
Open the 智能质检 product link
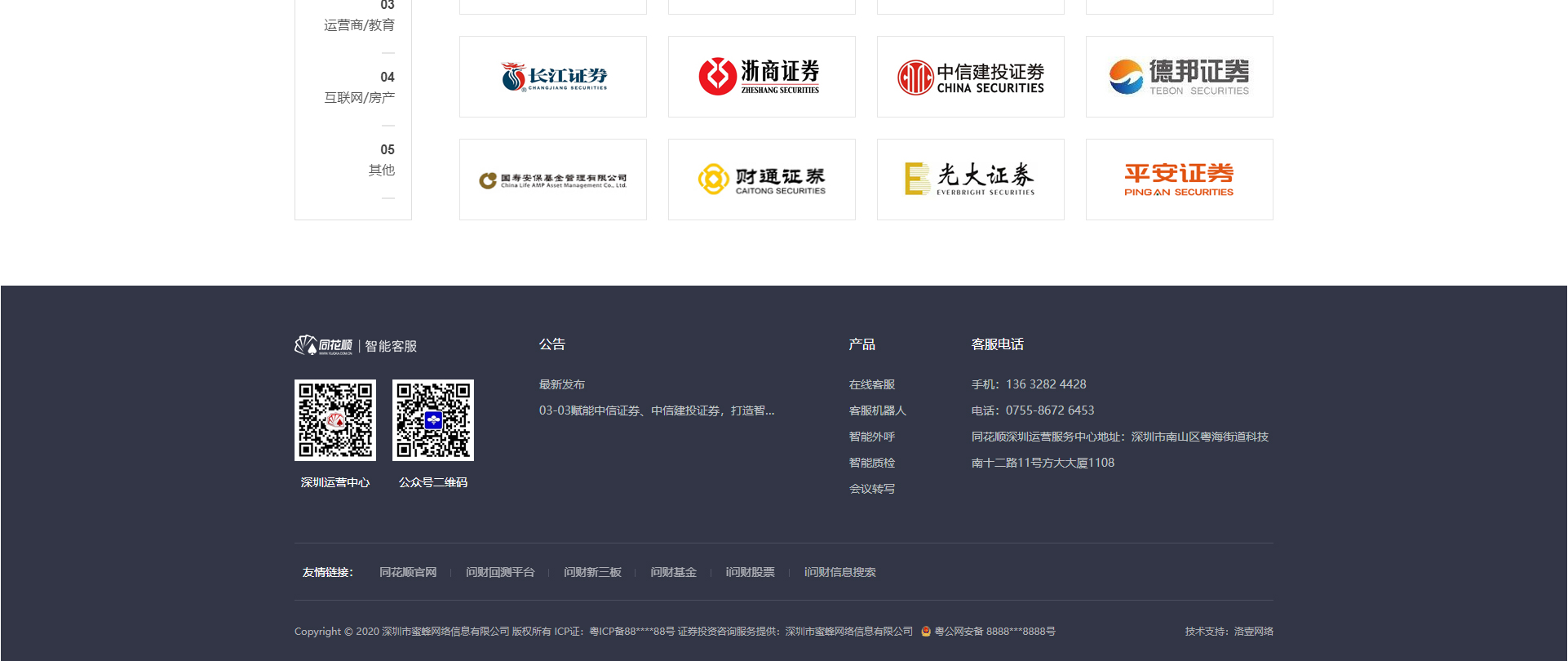871,463
